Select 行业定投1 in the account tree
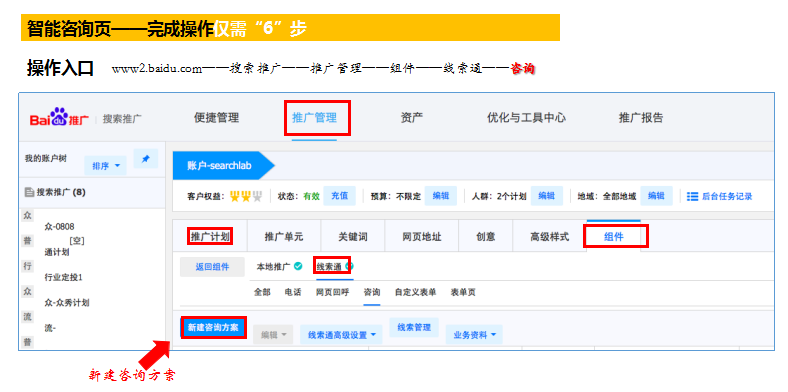This screenshot has height=392, width=788. pyautogui.click(x=63, y=277)
